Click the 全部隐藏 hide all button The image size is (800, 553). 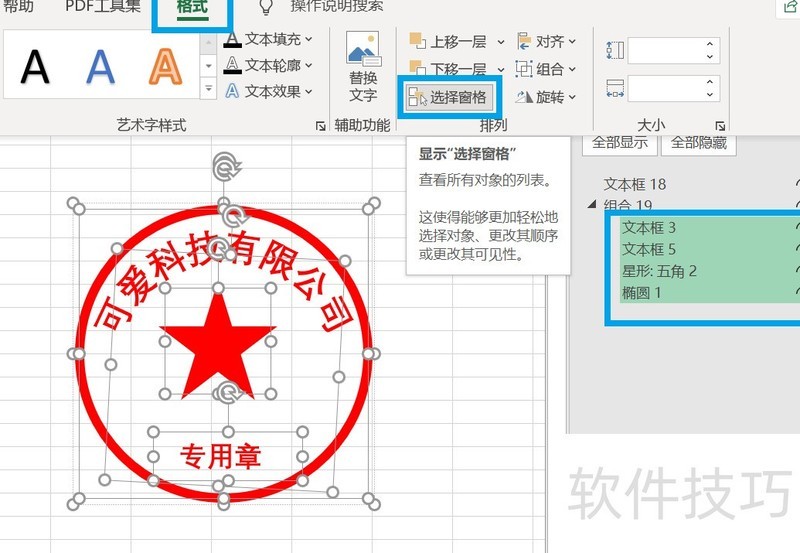click(698, 143)
